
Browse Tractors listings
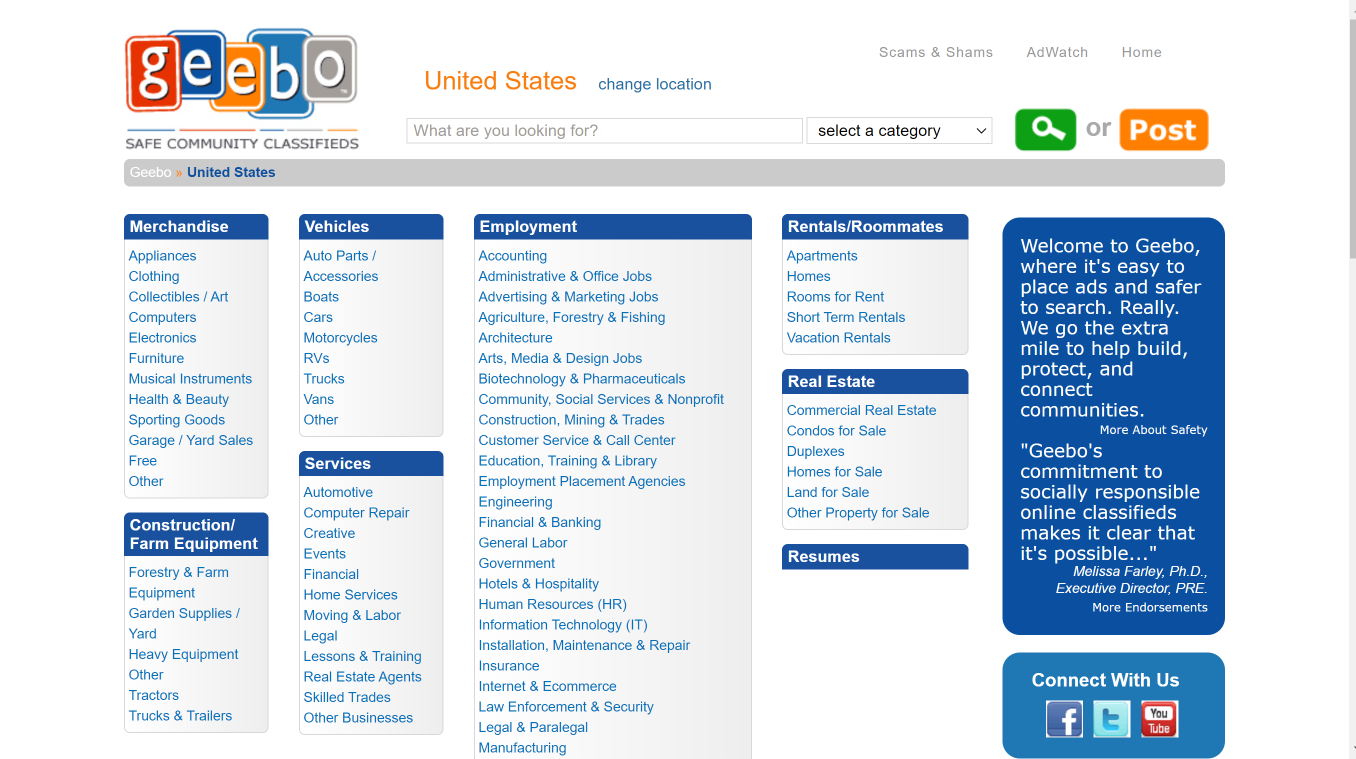point(153,695)
